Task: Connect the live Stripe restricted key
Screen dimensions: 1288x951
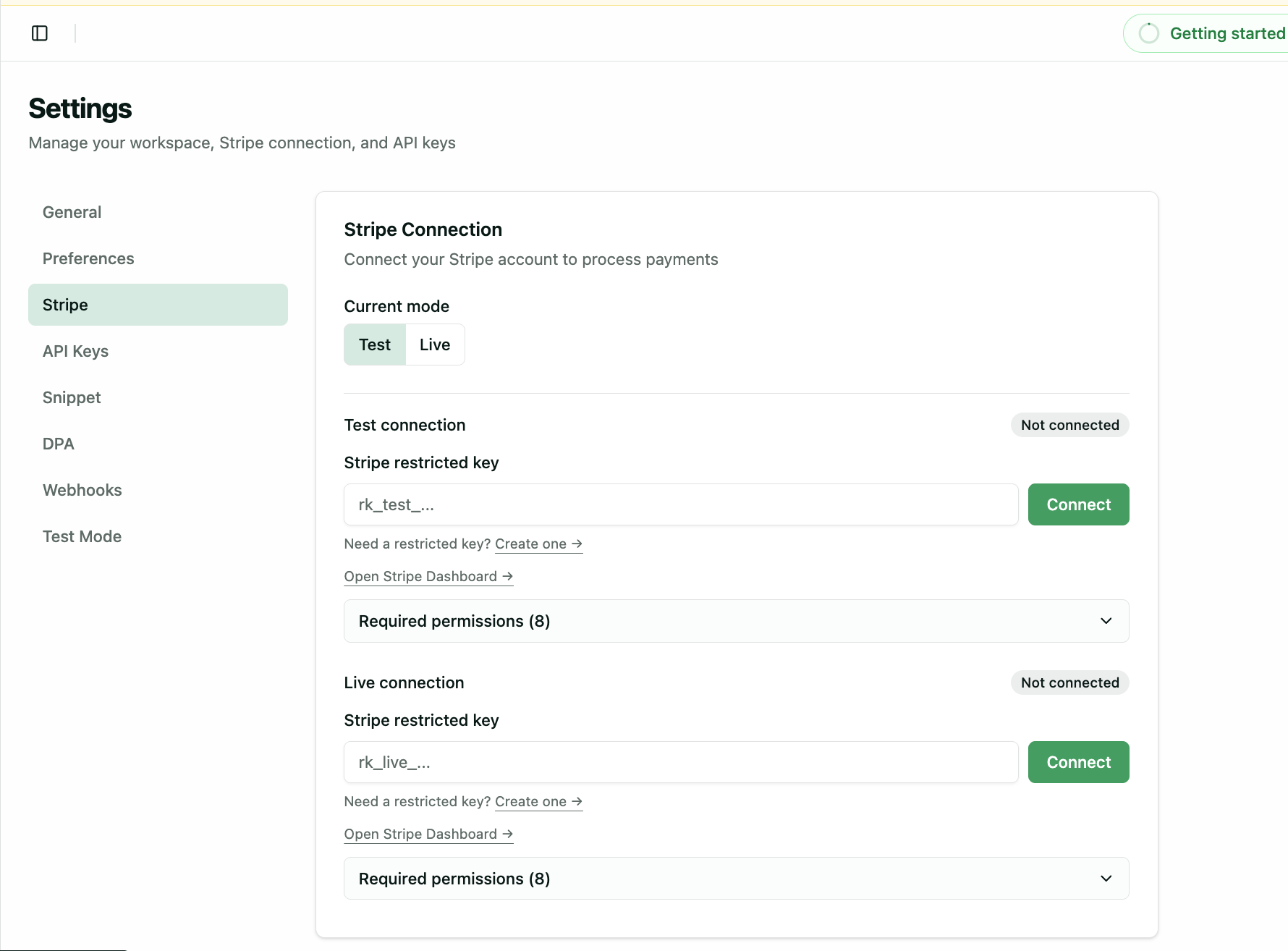Action: (1078, 762)
